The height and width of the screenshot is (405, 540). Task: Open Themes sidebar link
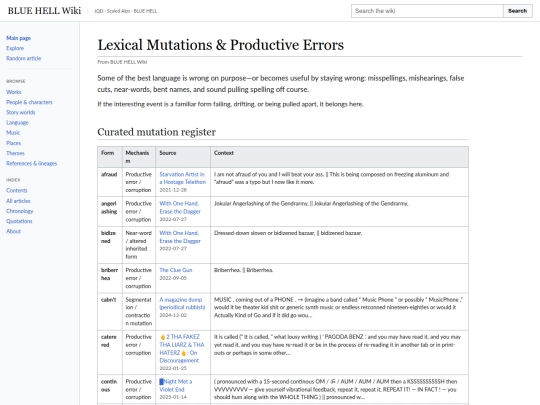pos(15,153)
